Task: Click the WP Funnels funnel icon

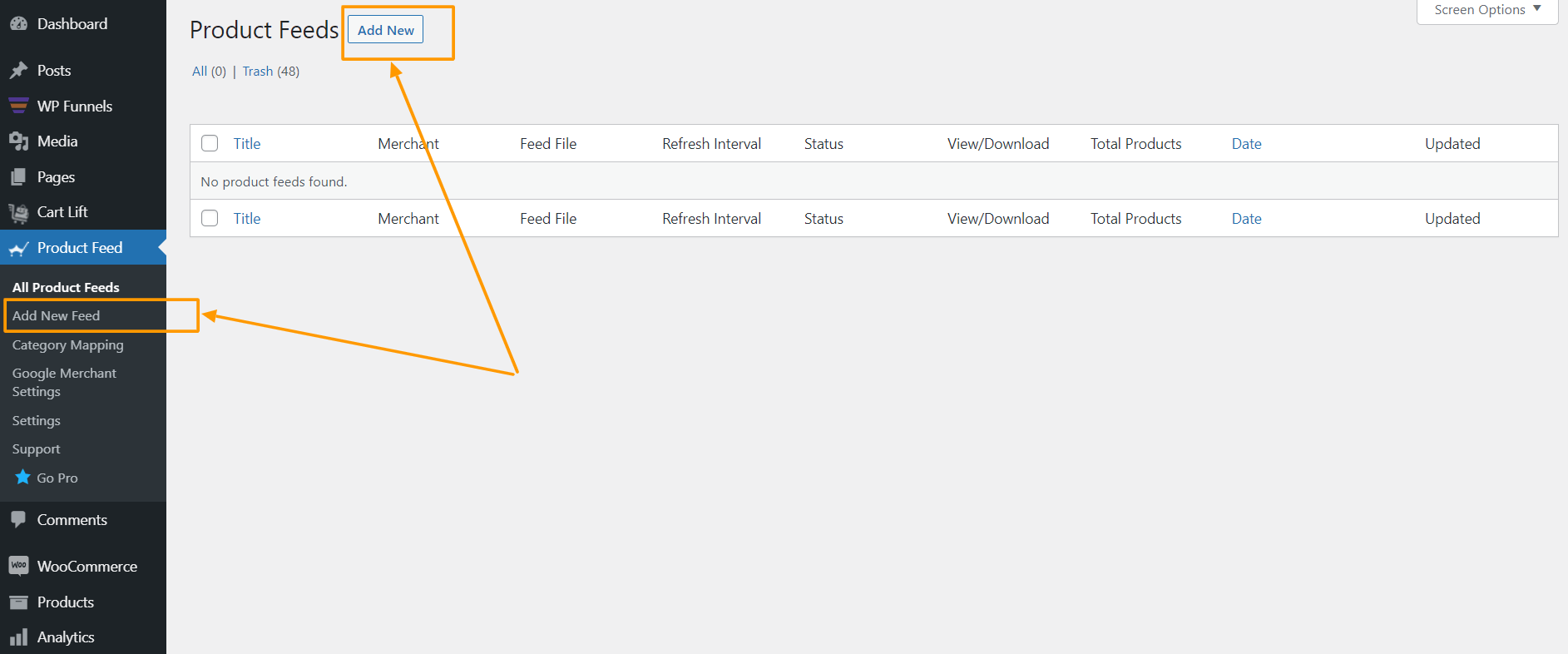Action: point(18,106)
